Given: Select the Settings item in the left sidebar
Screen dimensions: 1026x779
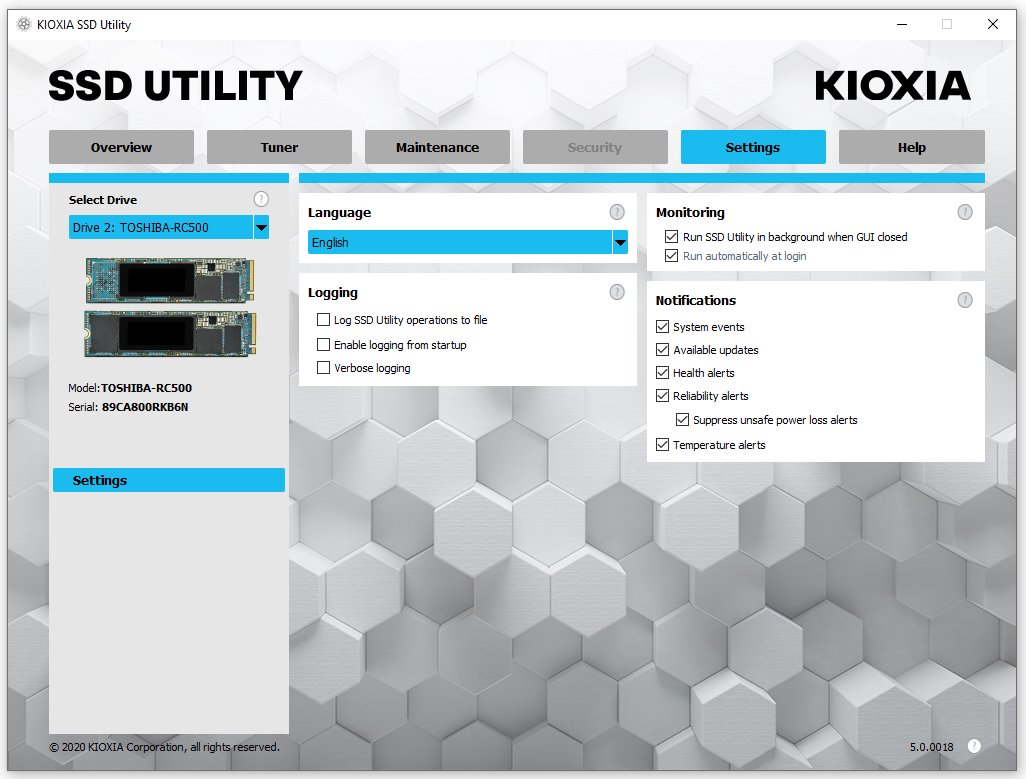Looking at the screenshot, I should [169, 480].
